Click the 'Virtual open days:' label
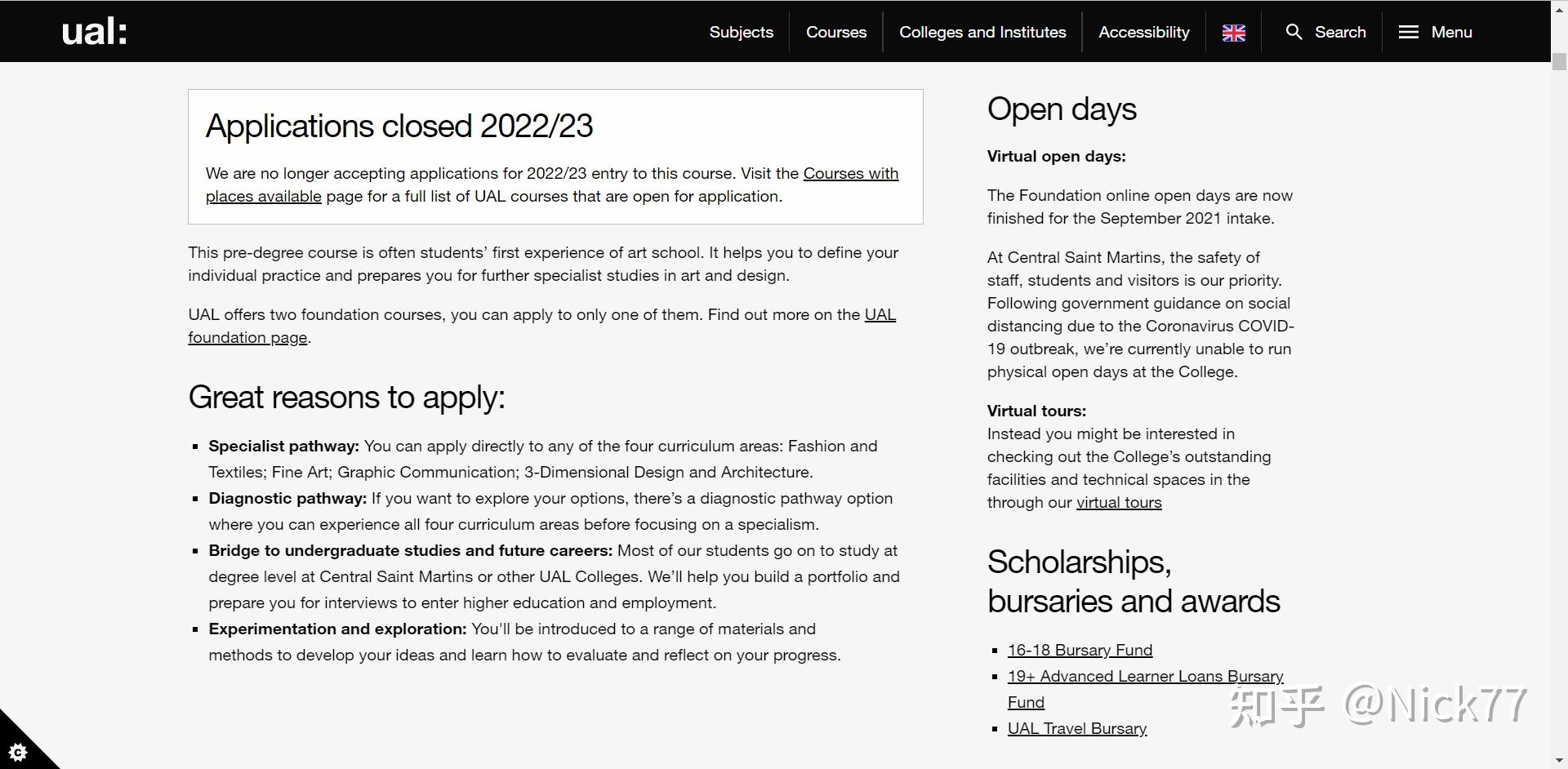The height and width of the screenshot is (769, 1568). [x=1056, y=156]
